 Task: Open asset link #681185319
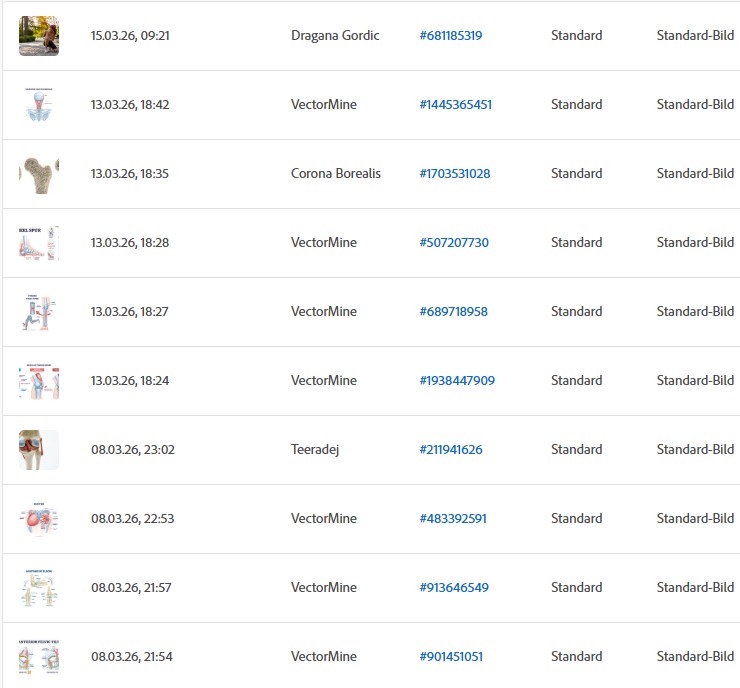pos(451,36)
